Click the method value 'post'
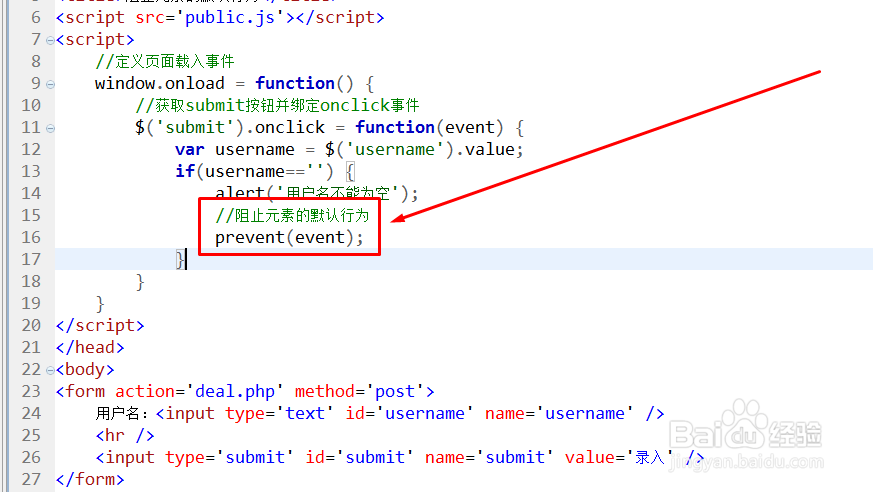This screenshot has width=873, height=492. [x=395, y=391]
